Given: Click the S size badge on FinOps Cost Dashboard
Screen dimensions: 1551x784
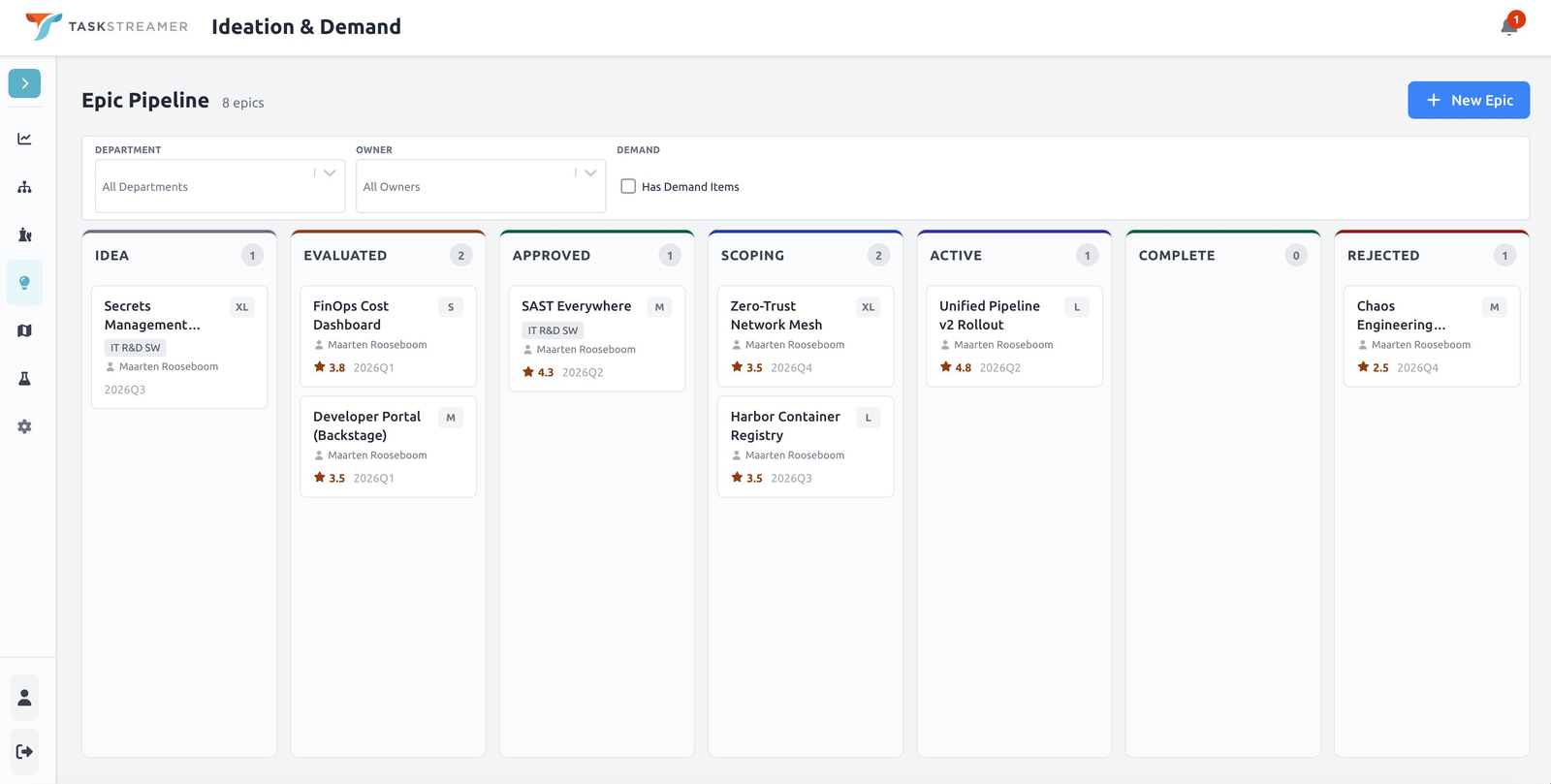Looking at the screenshot, I should pos(451,307).
